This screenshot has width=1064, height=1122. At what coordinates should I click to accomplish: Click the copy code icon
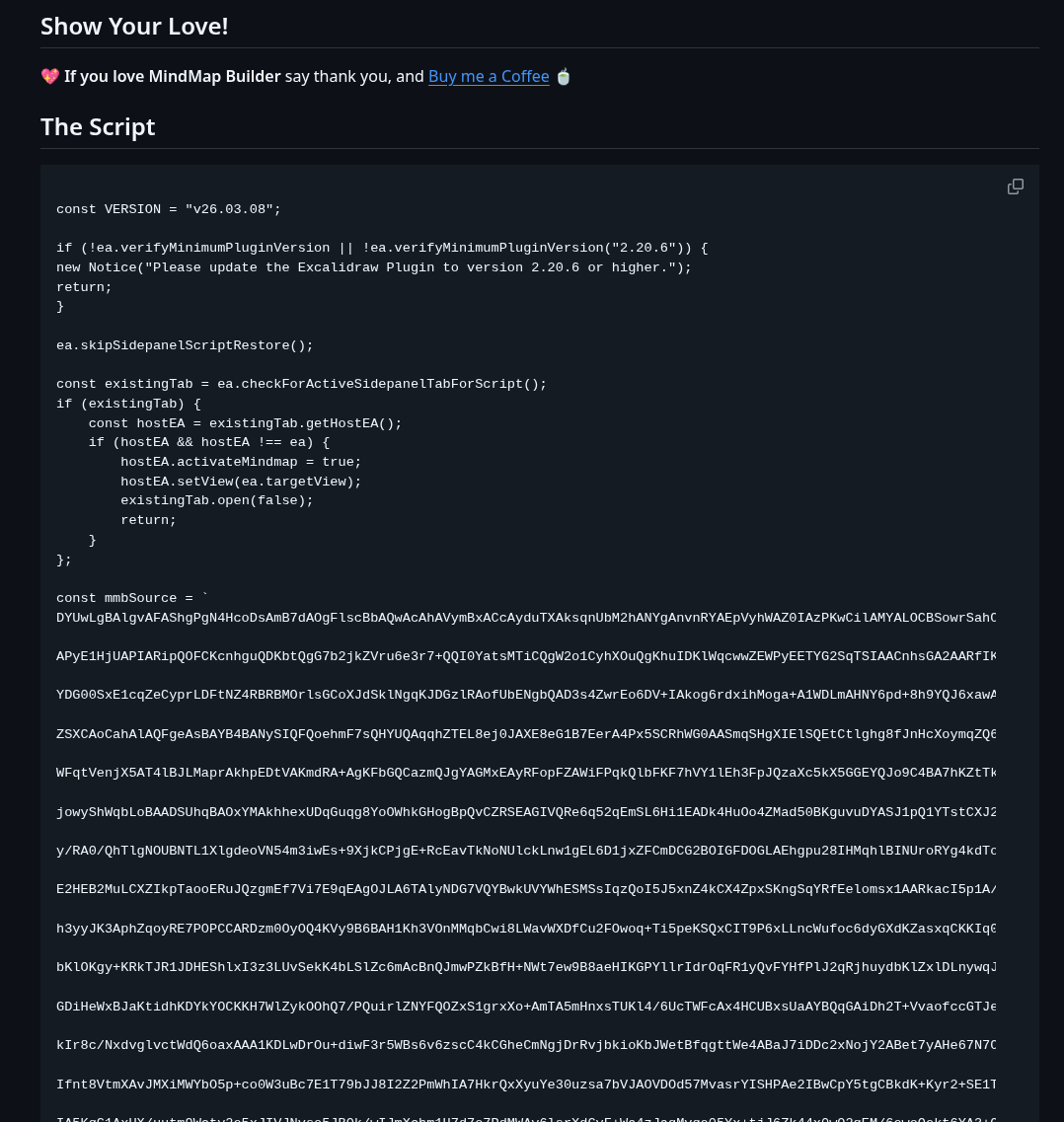pos(1016,187)
